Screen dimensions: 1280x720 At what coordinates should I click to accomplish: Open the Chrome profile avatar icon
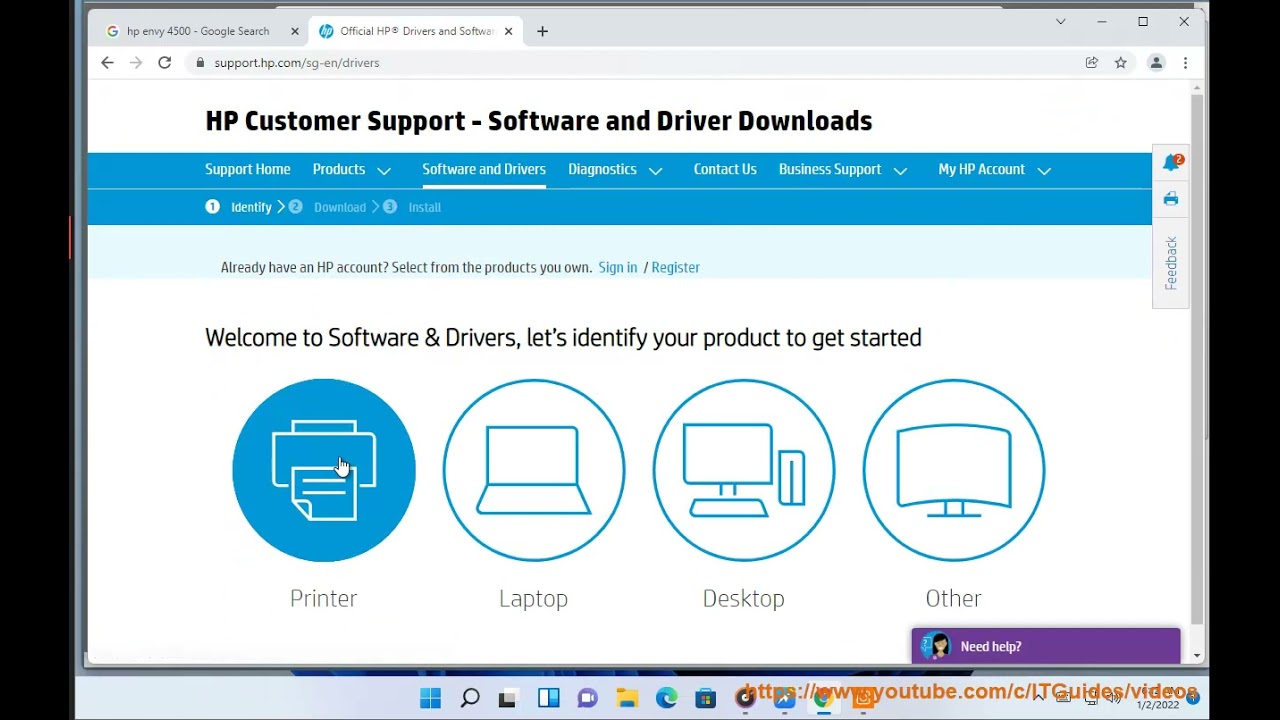[1156, 62]
